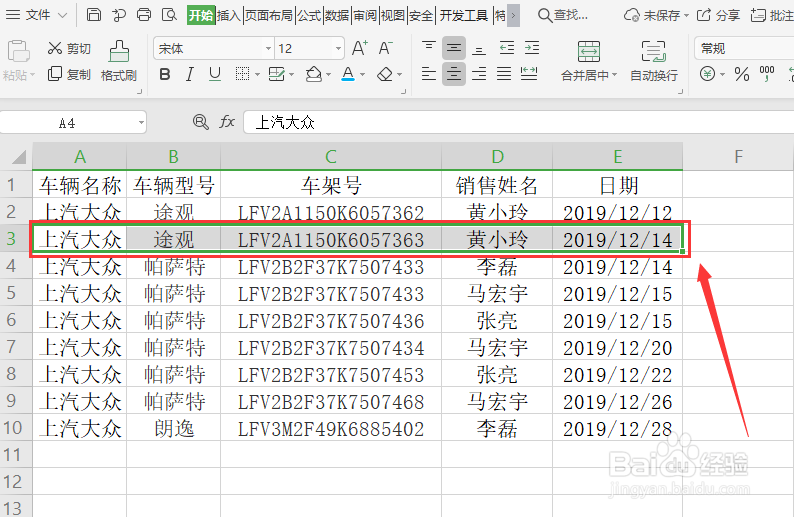Expand the font color dropdown arrow
This screenshot has width=794, height=517.
[x=362, y=75]
